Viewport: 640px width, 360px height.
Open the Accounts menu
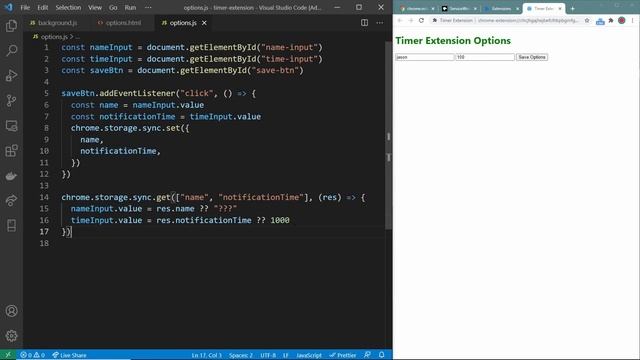(x=11, y=311)
